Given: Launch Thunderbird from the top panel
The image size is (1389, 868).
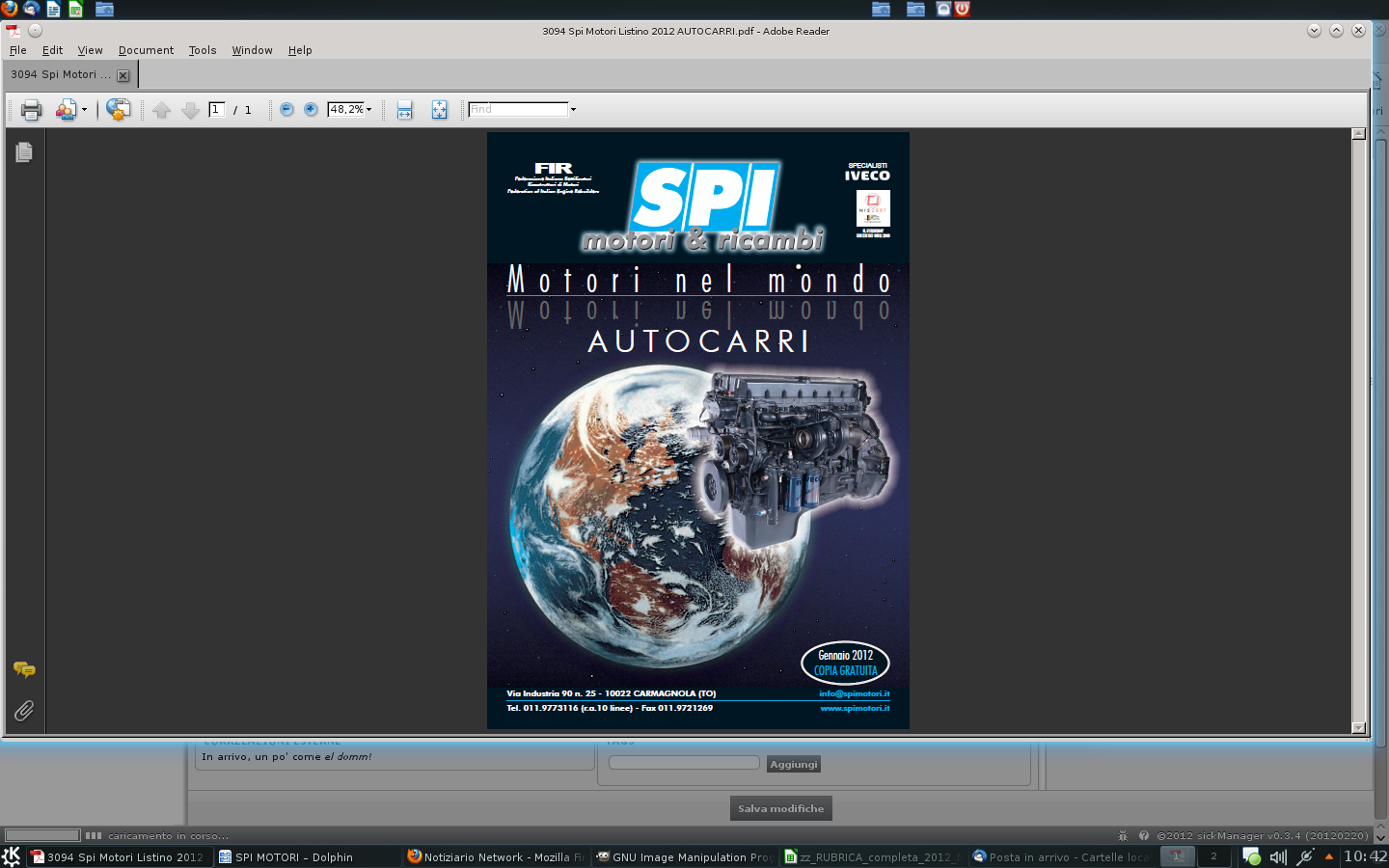Looking at the screenshot, I should click(31, 9).
